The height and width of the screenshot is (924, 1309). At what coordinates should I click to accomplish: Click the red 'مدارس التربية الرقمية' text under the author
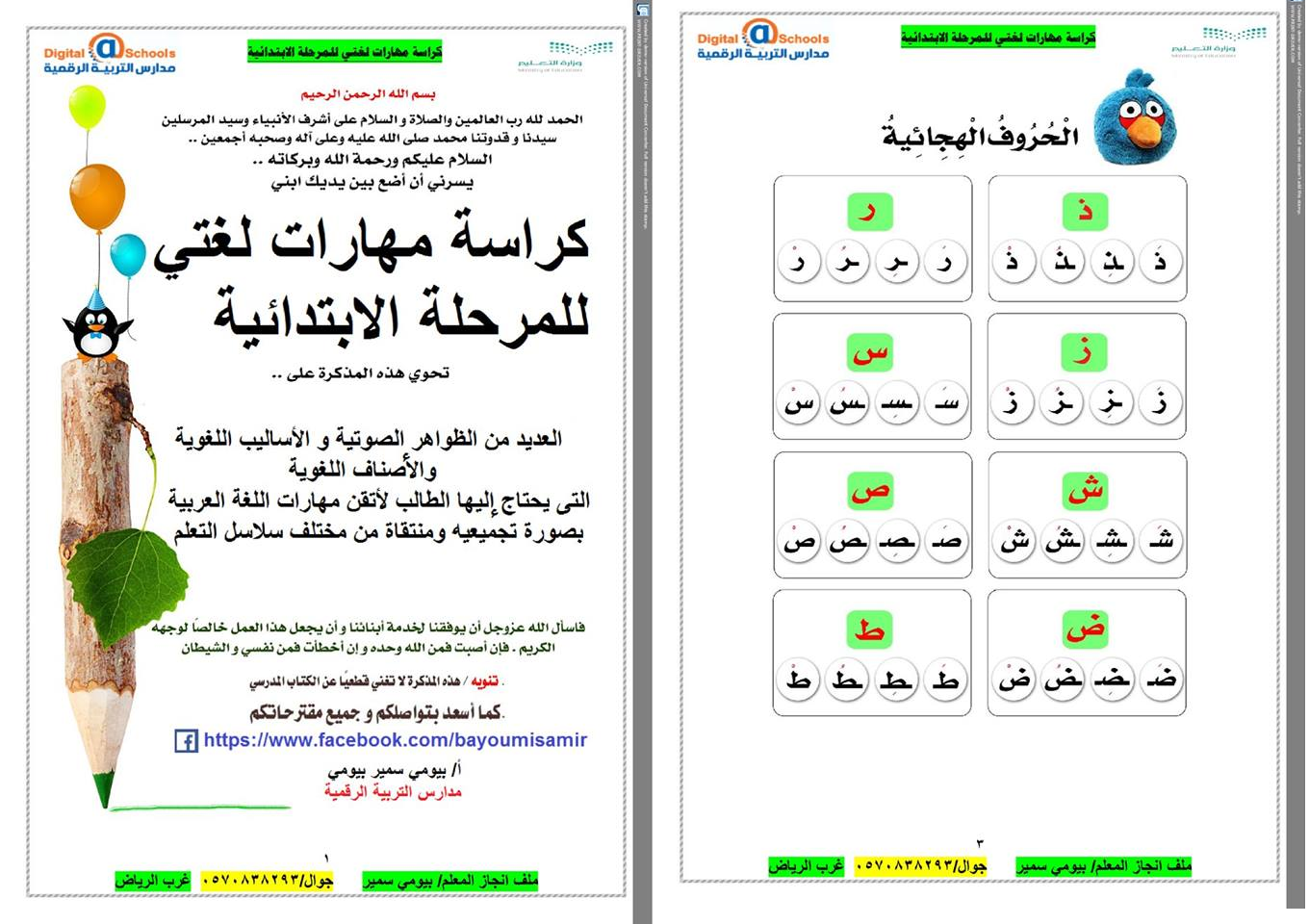point(393,791)
